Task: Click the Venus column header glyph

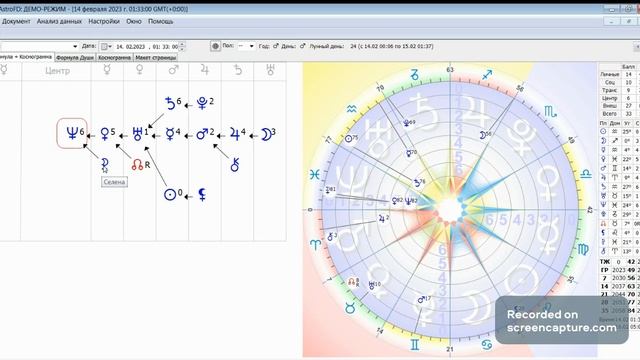Action: tap(140, 70)
